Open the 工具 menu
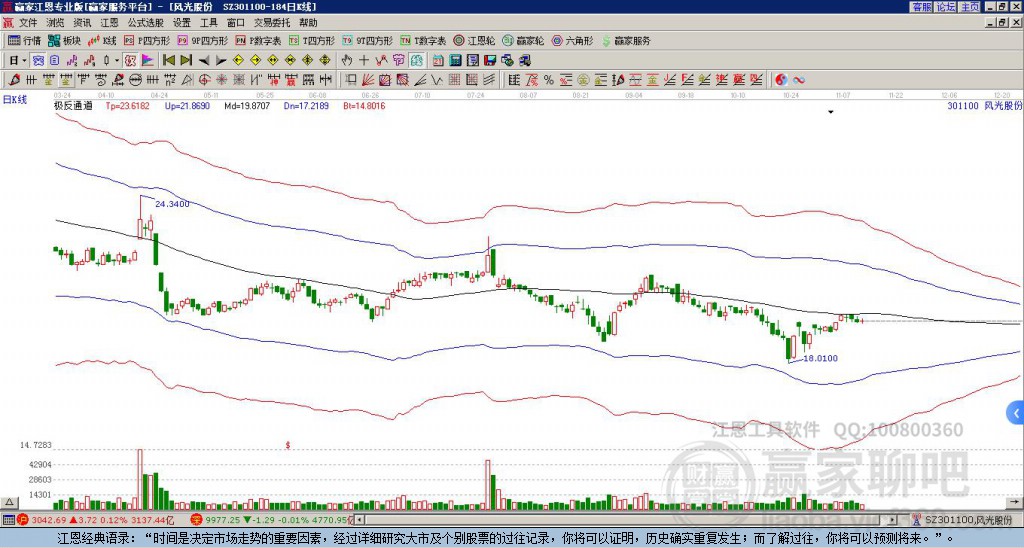Viewport: 1024px width, 548px height. click(x=208, y=23)
